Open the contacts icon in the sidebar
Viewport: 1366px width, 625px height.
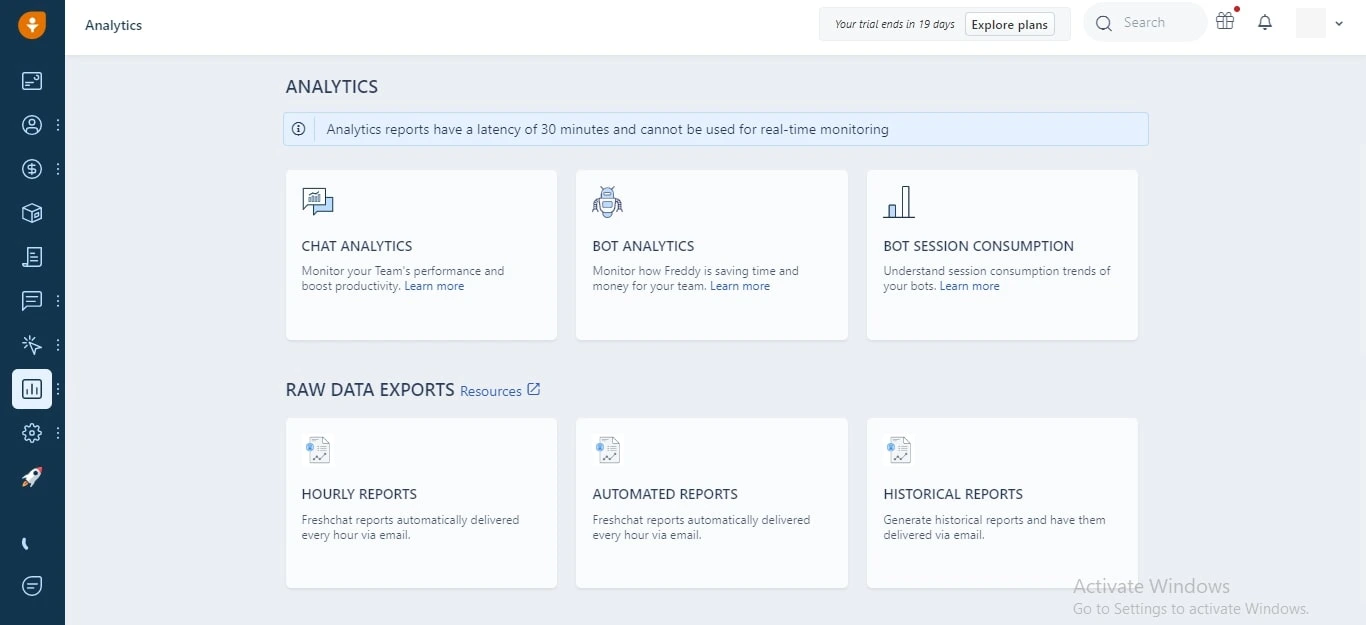click(32, 125)
